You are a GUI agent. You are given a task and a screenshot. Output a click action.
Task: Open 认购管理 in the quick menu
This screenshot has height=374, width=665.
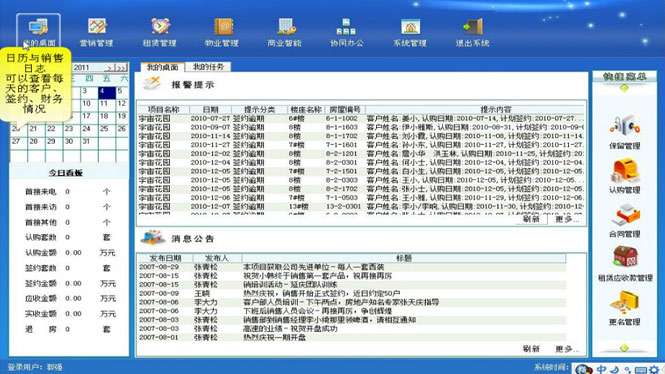pos(624,176)
